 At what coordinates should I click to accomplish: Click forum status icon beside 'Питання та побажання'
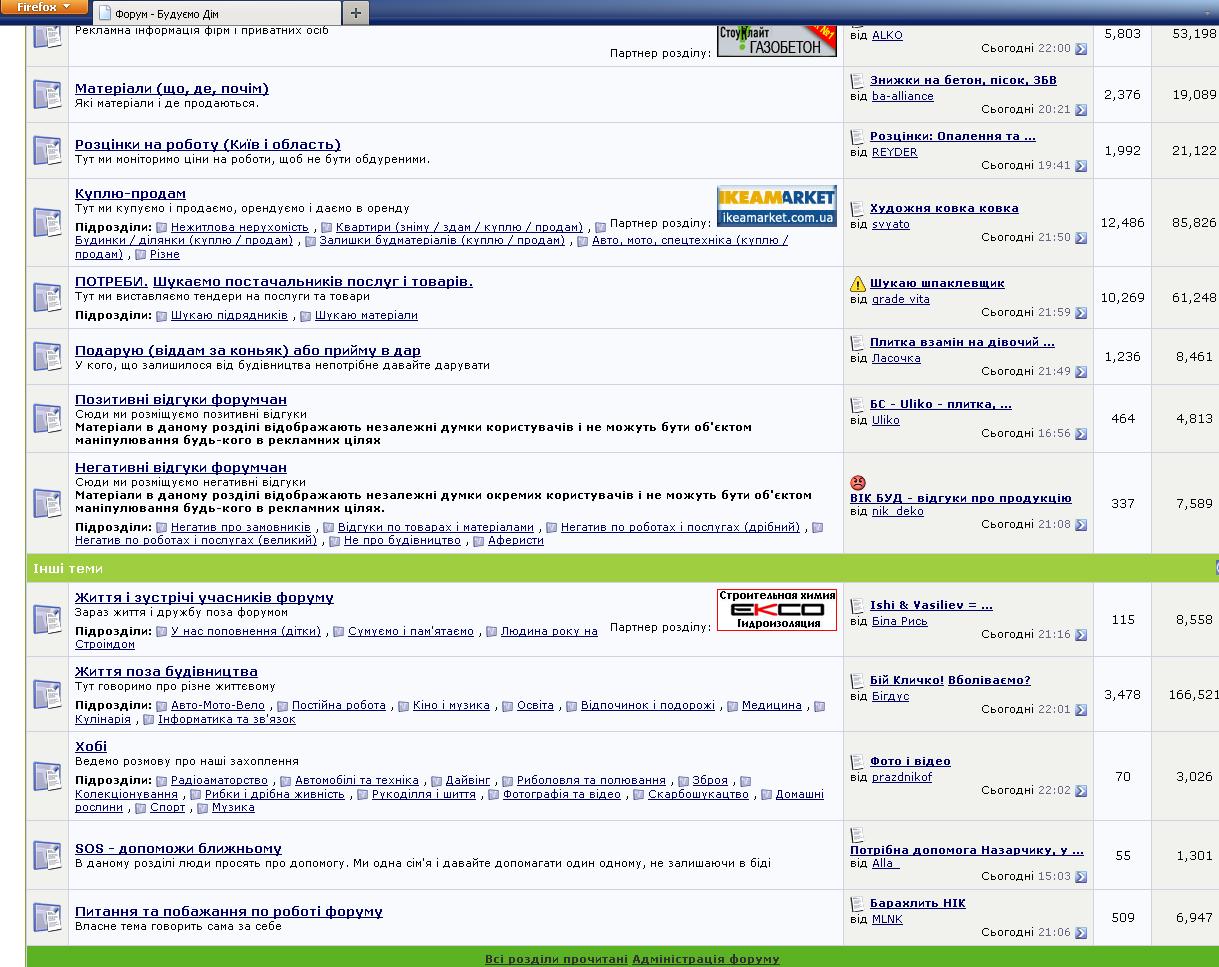(x=48, y=917)
